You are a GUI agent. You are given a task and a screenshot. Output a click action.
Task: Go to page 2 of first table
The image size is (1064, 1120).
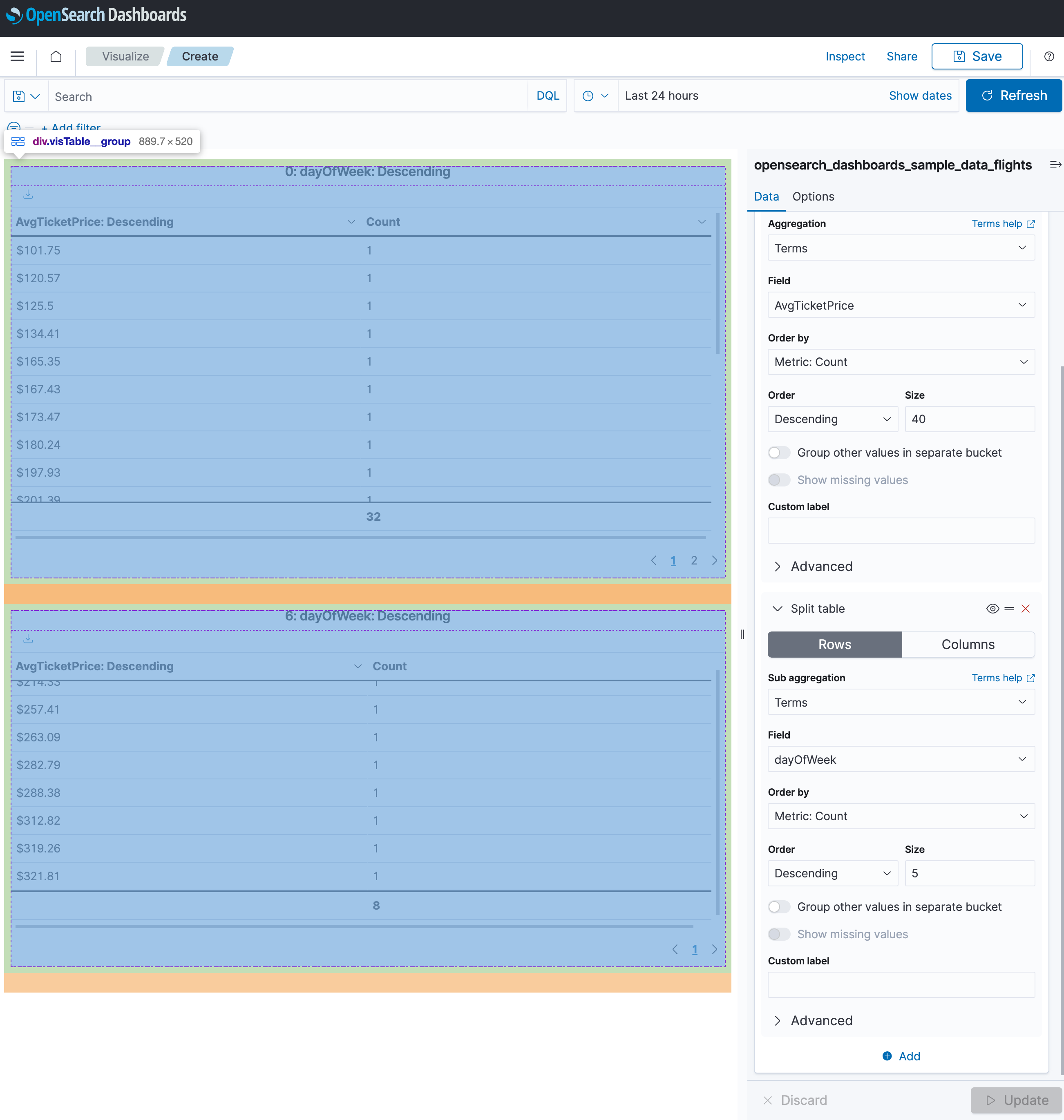coord(694,560)
